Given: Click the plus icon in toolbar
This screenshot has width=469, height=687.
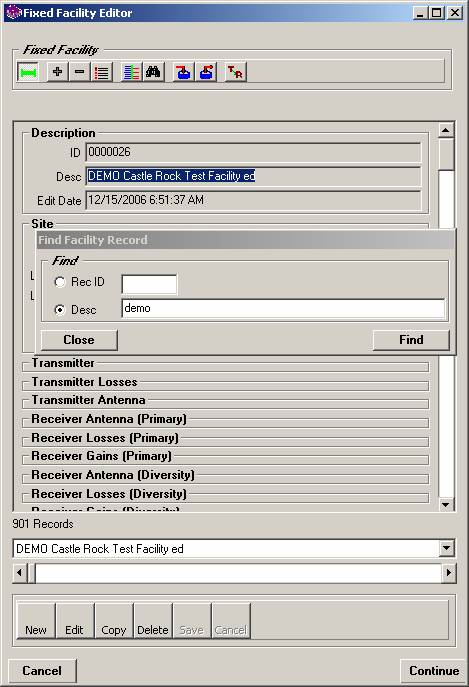Looking at the screenshot, I should pos(57,72).
